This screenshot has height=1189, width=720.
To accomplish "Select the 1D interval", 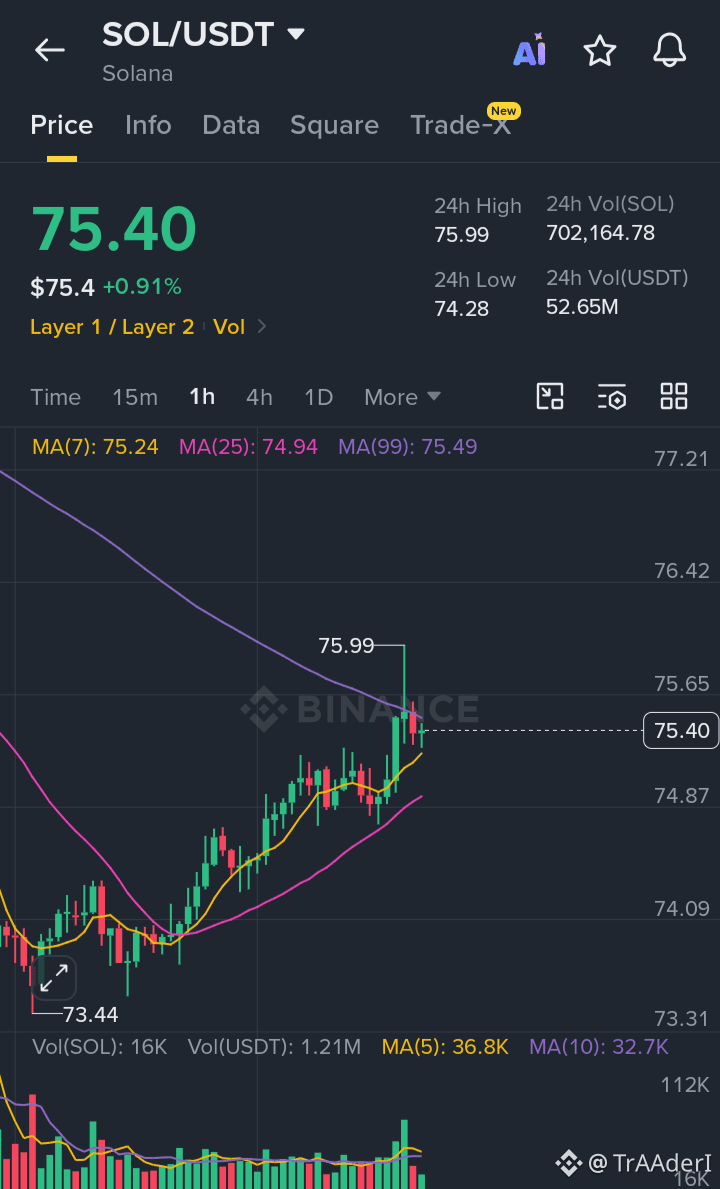I will tap(318, 397).
